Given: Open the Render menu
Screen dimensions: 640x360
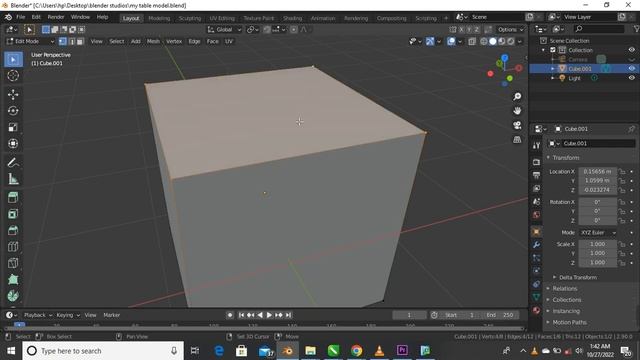Looking at the screenshot, I should pyautogui.click(x=56, y=17).
